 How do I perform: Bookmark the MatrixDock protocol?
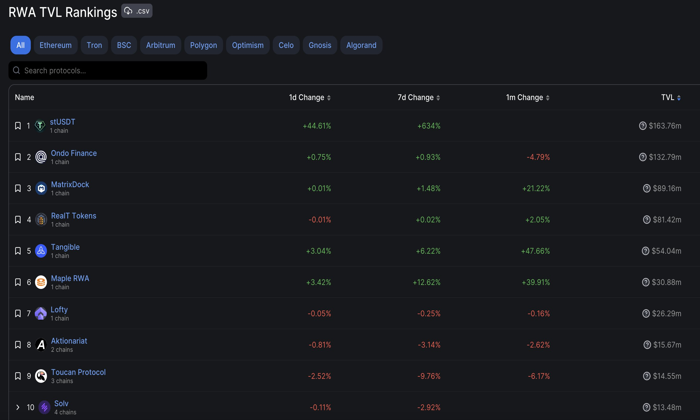(x=18, y=188)
